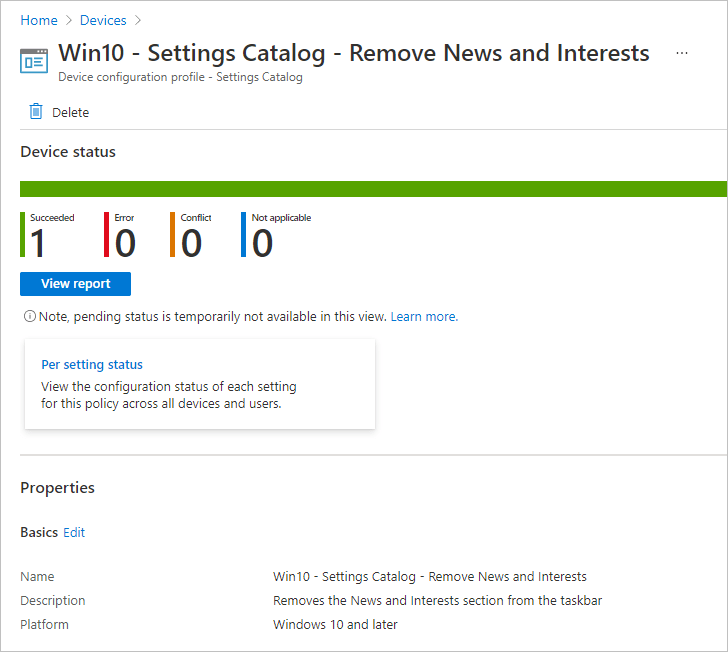Click the Home breadcrumb link
The image size is (728, 652).
coord(39,20)
